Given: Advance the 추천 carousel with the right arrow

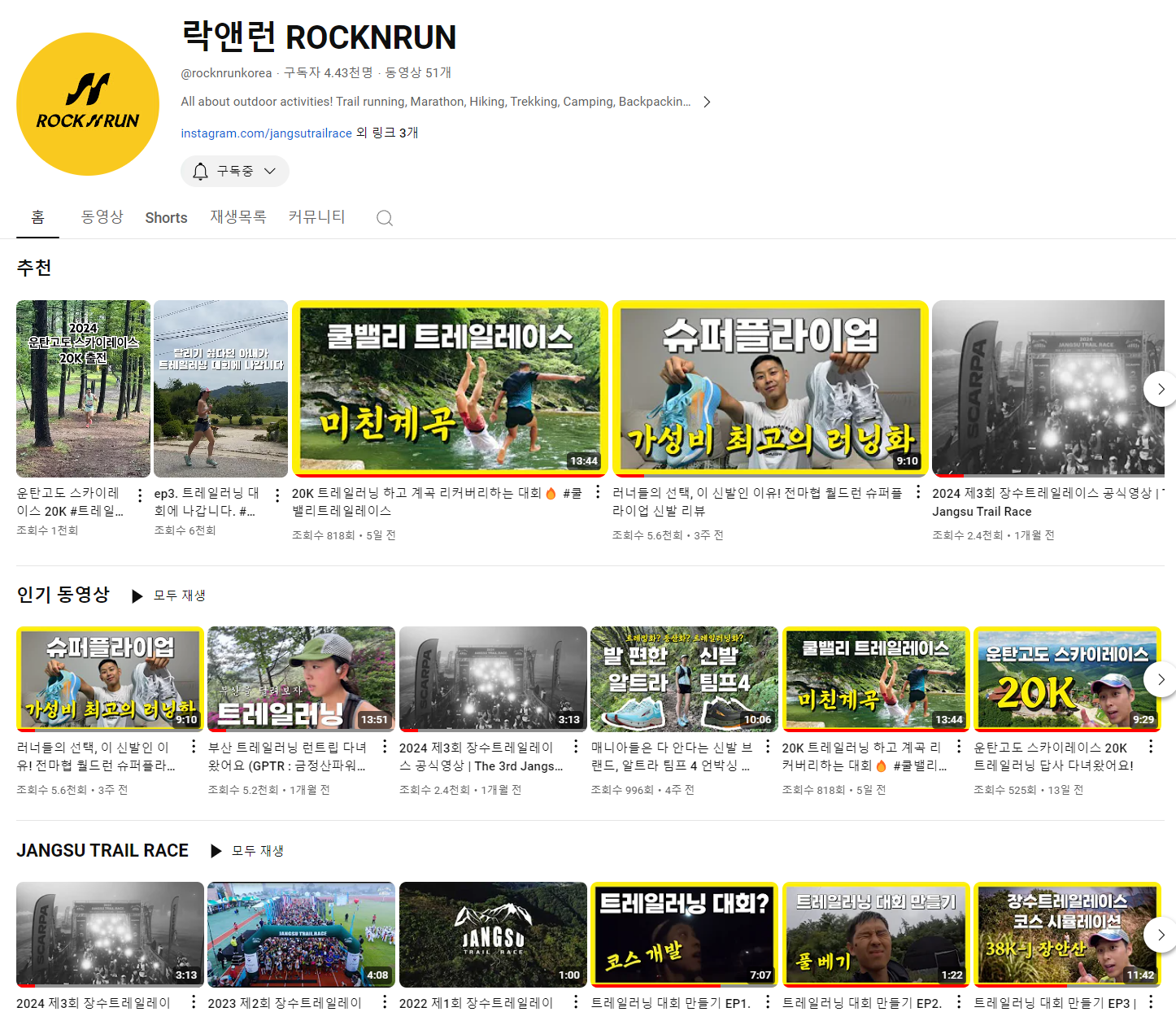Looking at the screenshot, I should [1160, 389].
